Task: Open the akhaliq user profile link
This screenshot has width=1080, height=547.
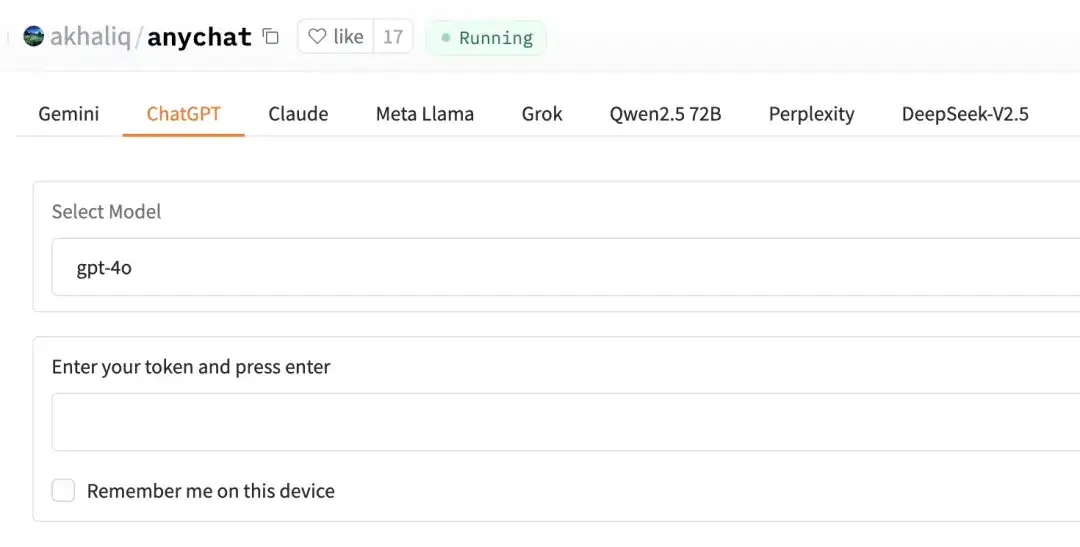Action: pos(92,37)
